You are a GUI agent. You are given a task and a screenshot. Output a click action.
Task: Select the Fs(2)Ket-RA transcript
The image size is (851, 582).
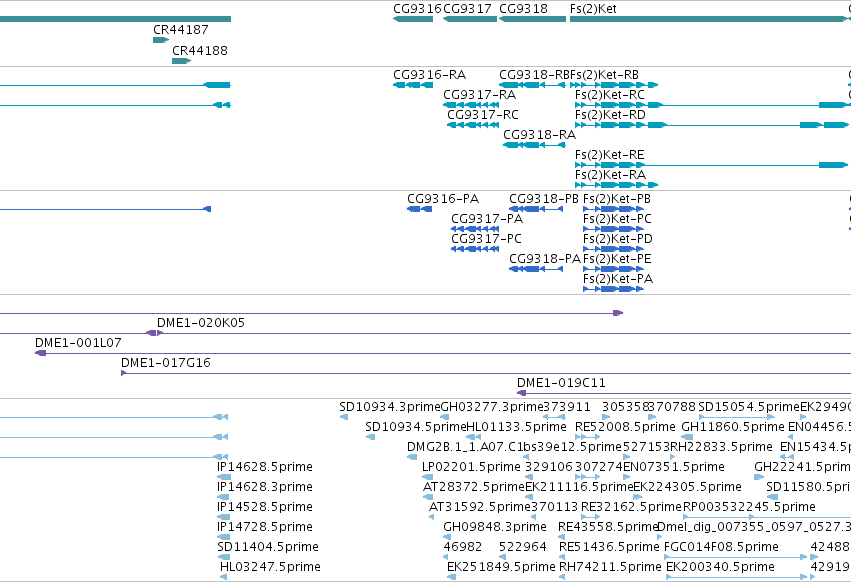tap(617, 185)
